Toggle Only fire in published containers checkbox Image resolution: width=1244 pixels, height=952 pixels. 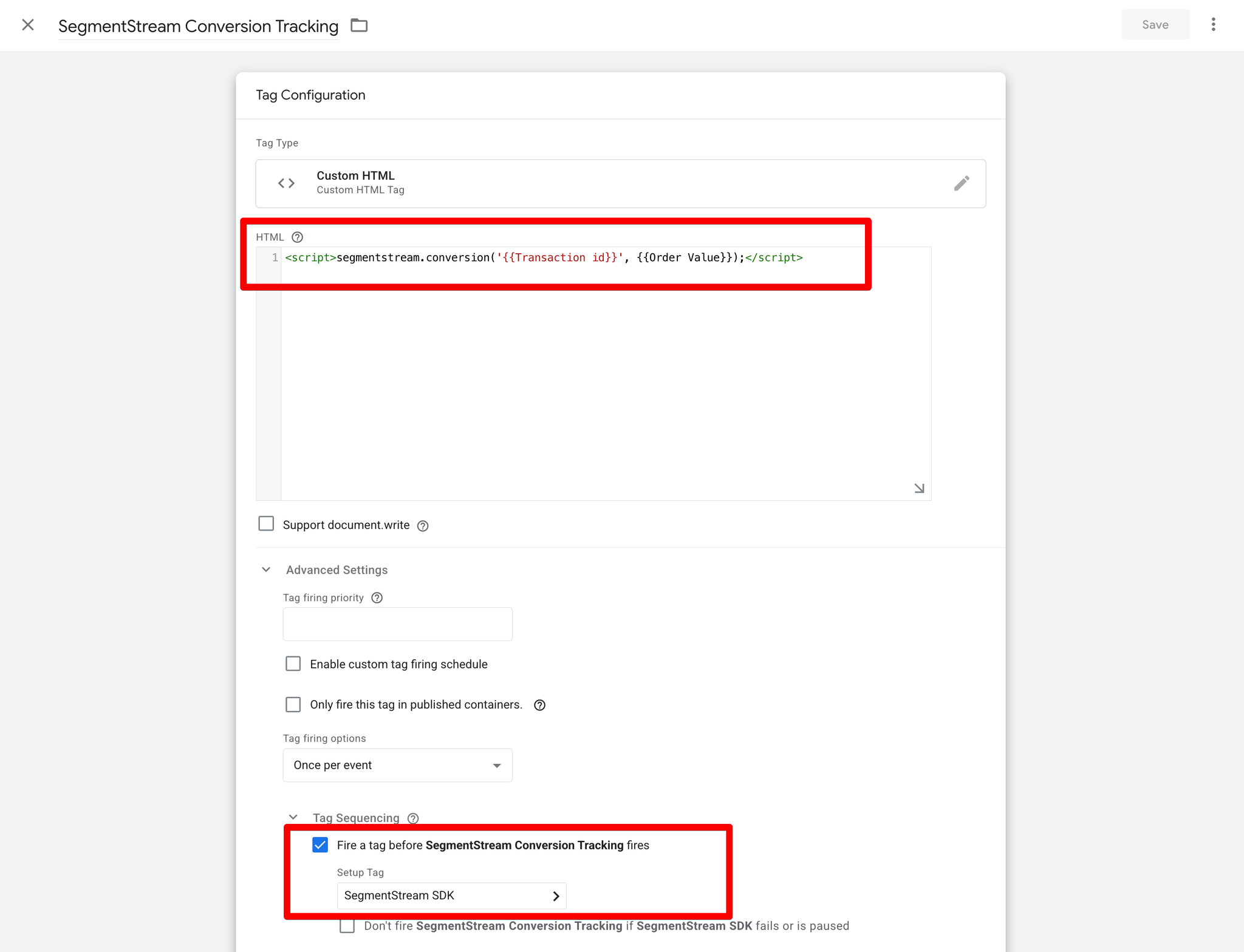coord(293,704)
